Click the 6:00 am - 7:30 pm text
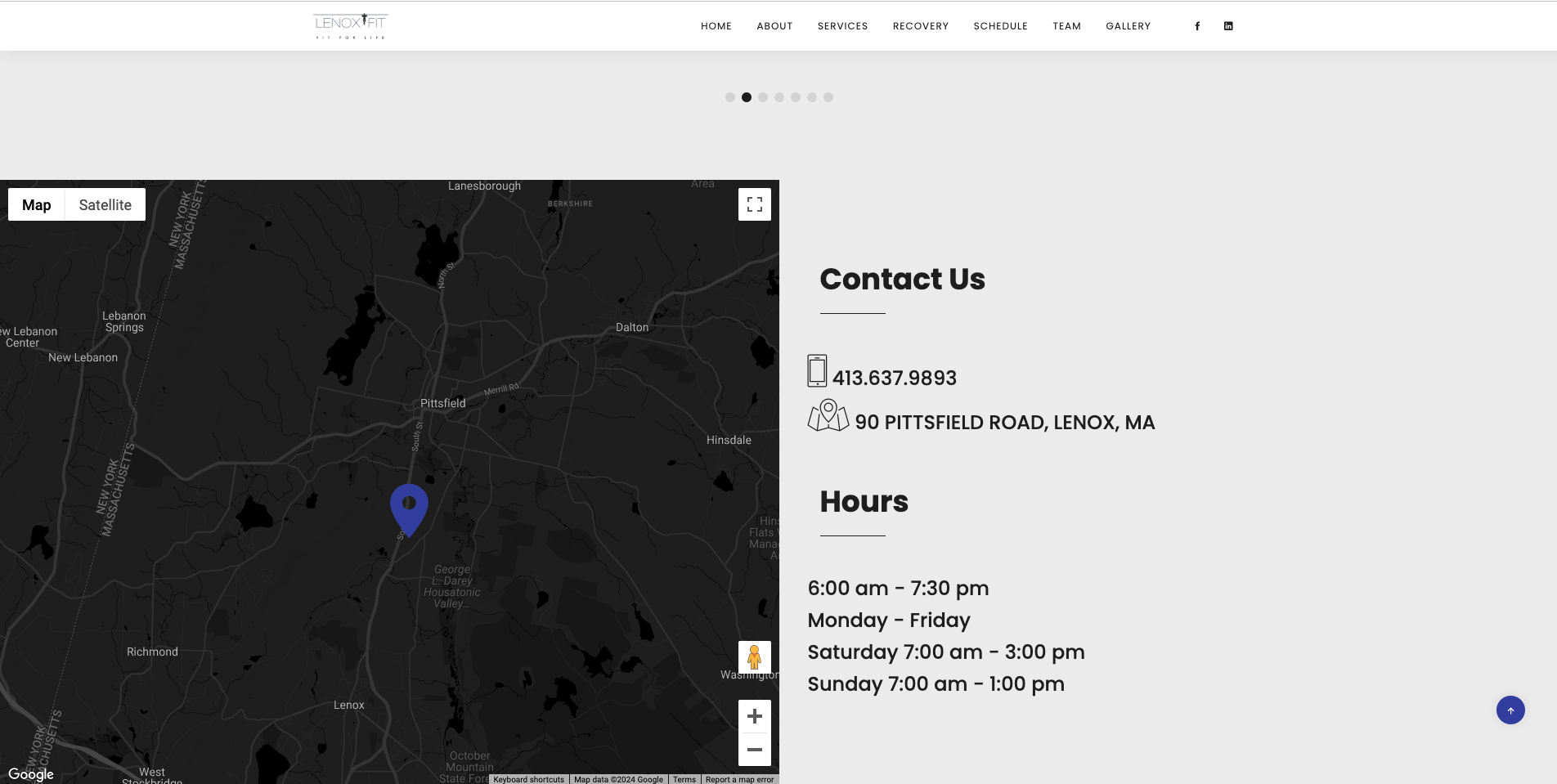Image resolution: width=1557 pixels, height=784 pixels. coord(898,589)
